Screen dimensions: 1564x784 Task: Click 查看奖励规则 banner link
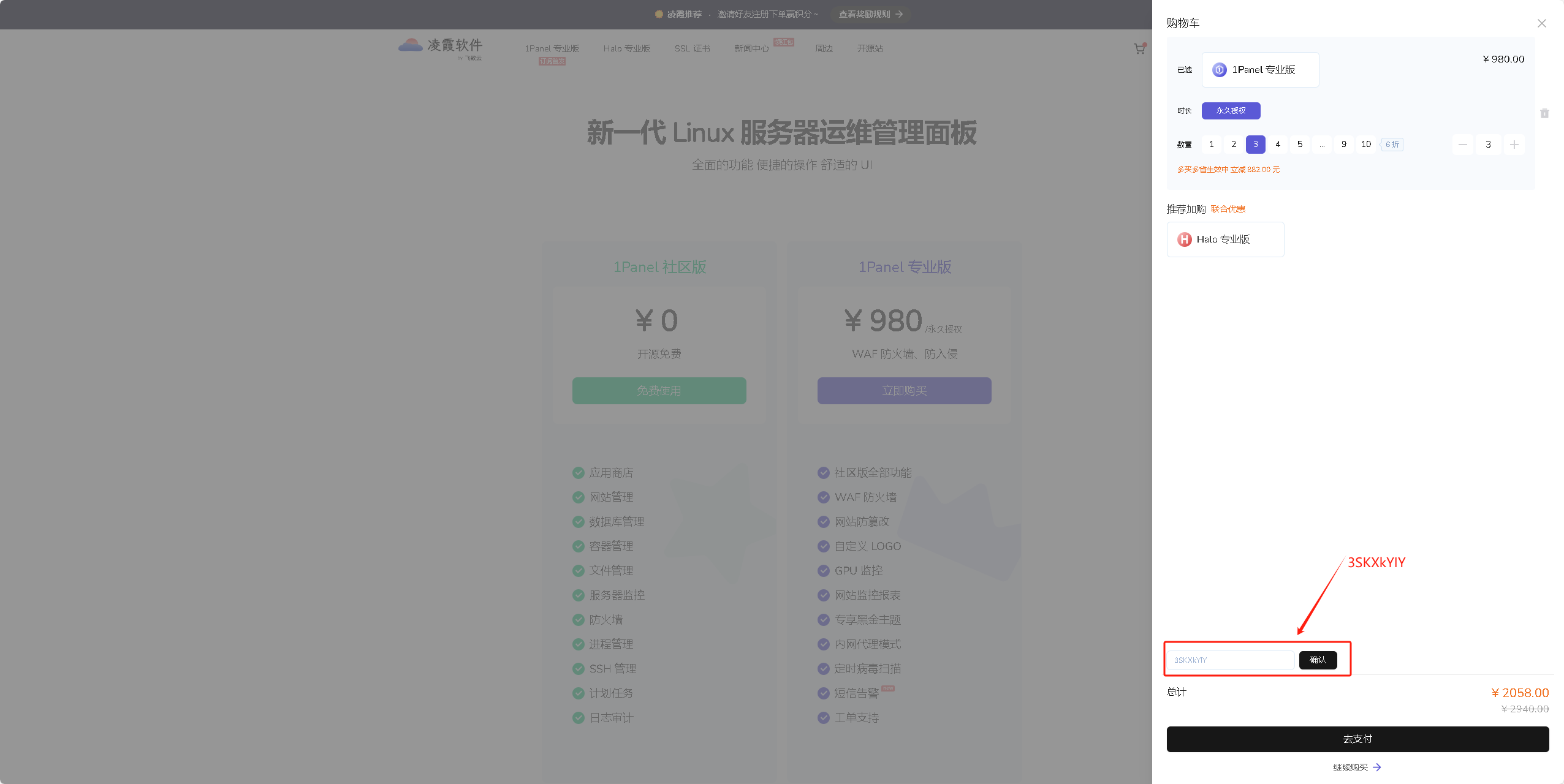[x=870, y=14]
